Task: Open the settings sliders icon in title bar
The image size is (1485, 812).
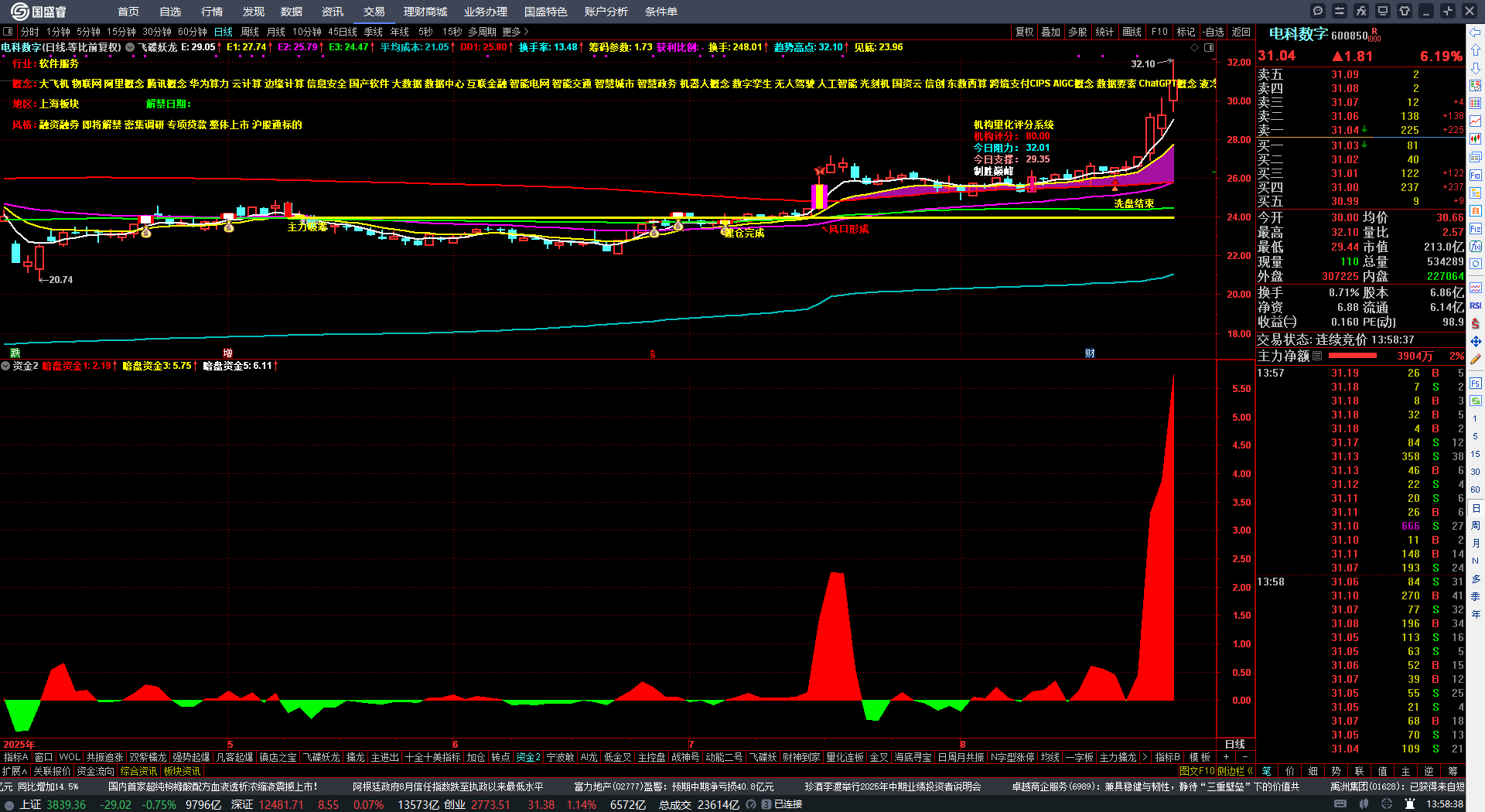Action: click(x=1340, y=11)
